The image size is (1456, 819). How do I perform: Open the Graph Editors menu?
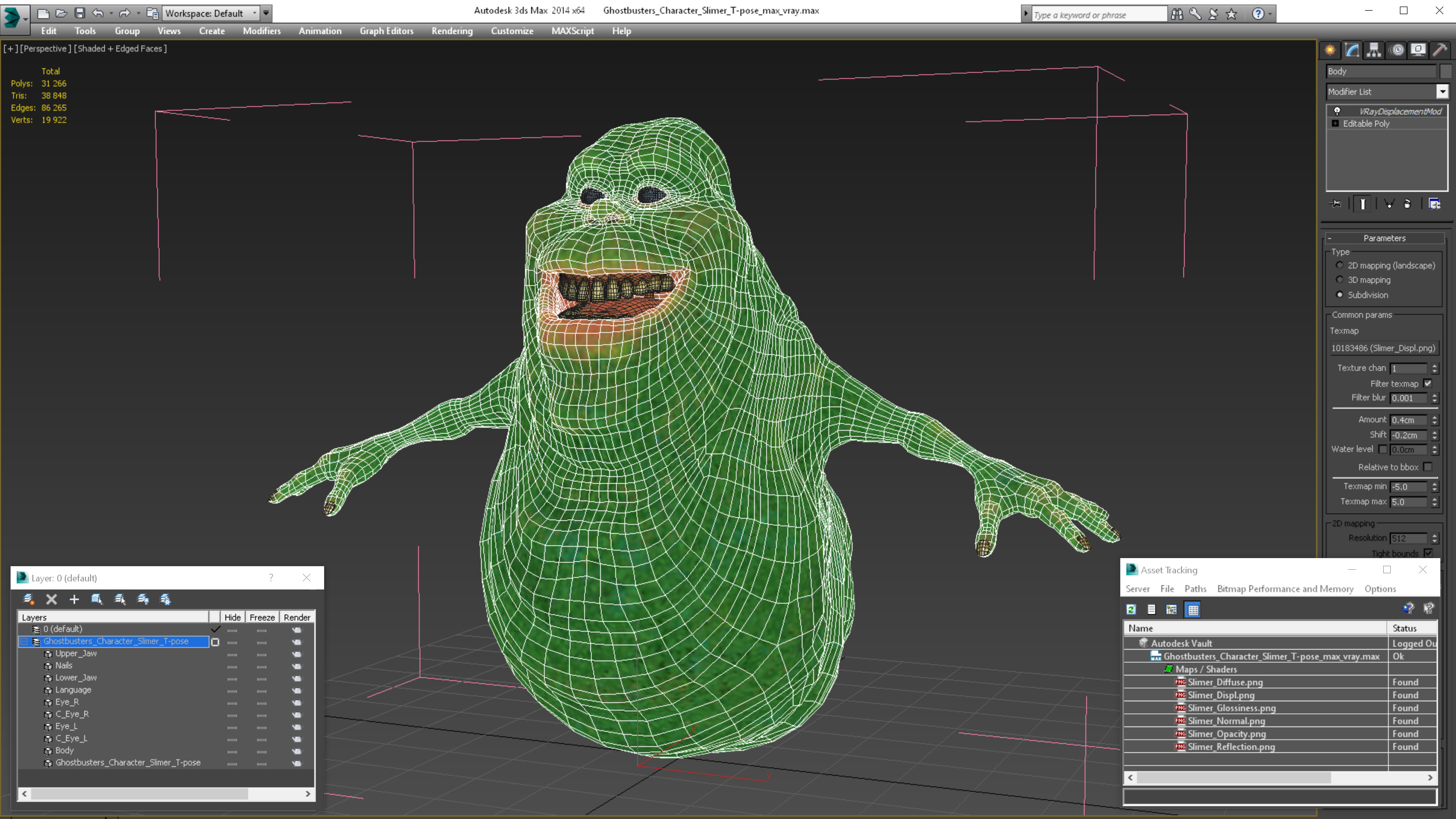point(387,31)
